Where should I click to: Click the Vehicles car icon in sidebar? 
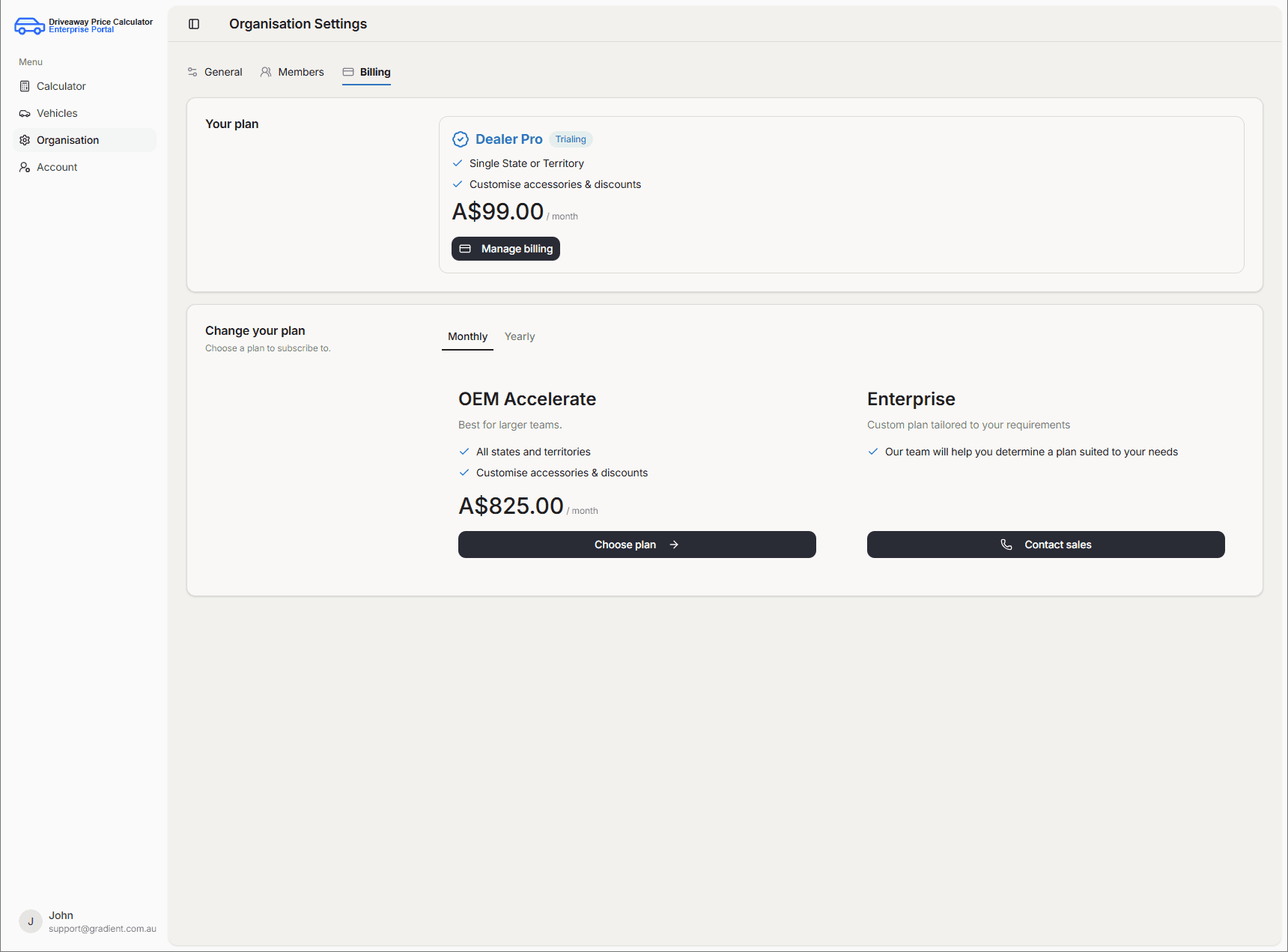click(25, 114)
